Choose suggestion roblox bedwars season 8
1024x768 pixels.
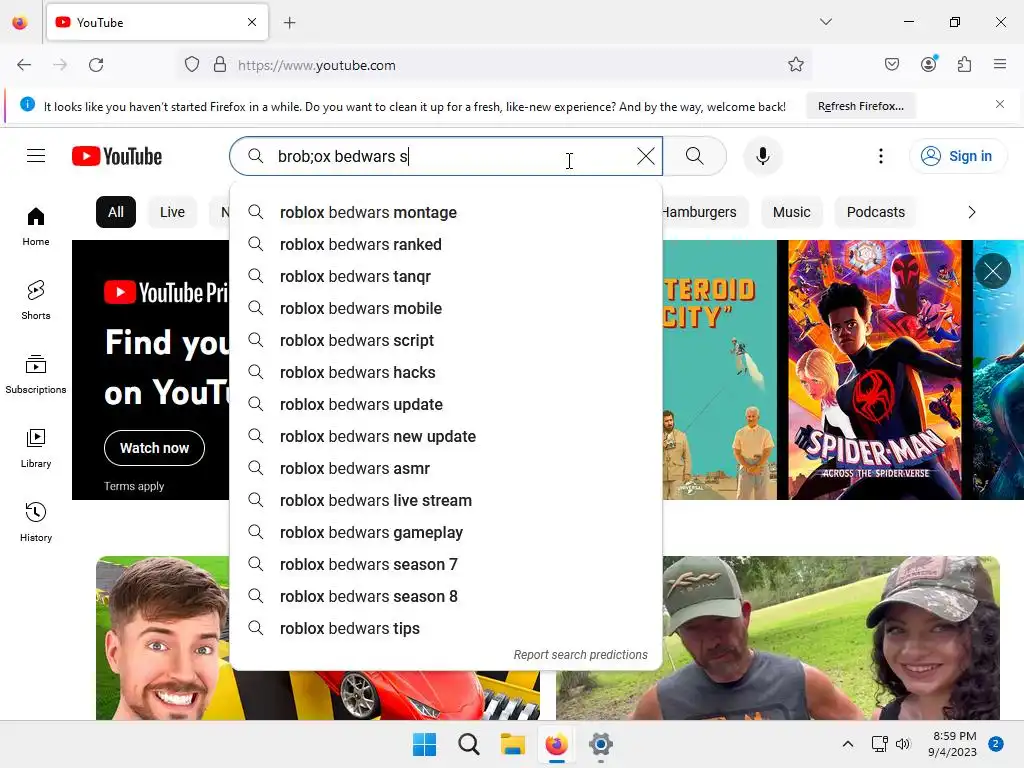point(446,596)
